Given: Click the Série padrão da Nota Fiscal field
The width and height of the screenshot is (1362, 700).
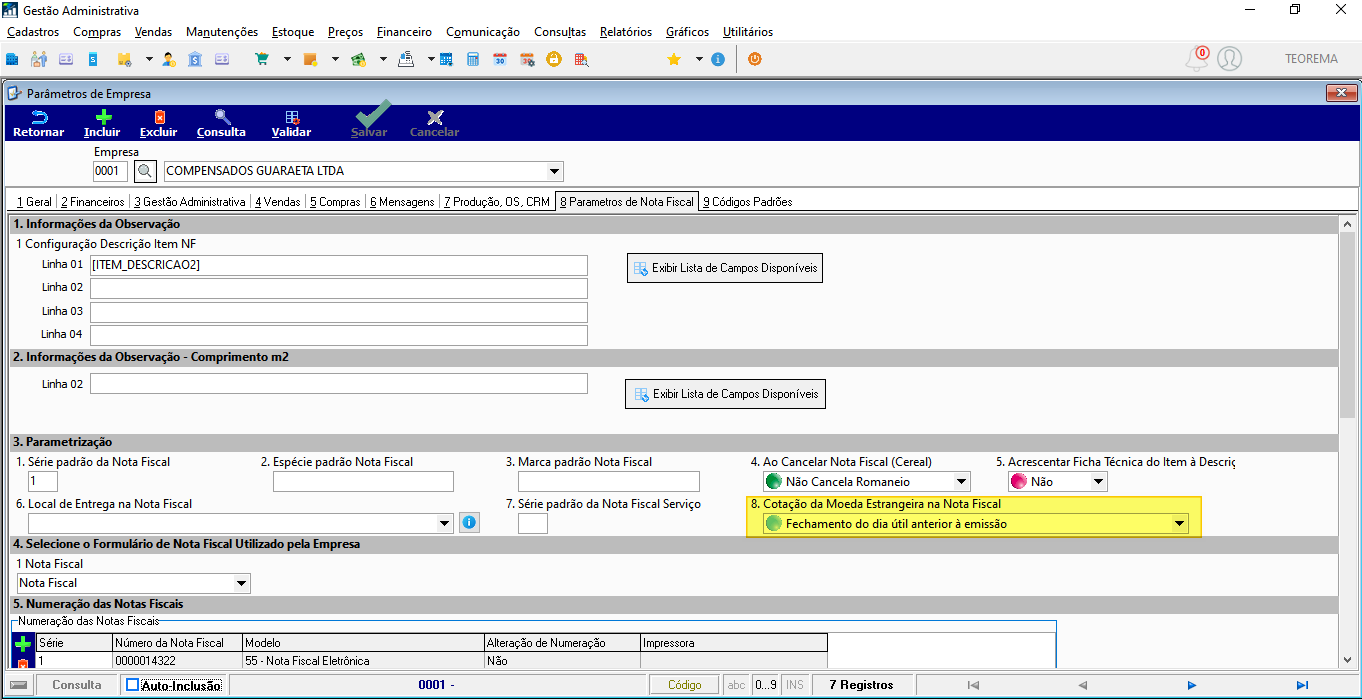Looking at the screenshot, I should [43, 482].
